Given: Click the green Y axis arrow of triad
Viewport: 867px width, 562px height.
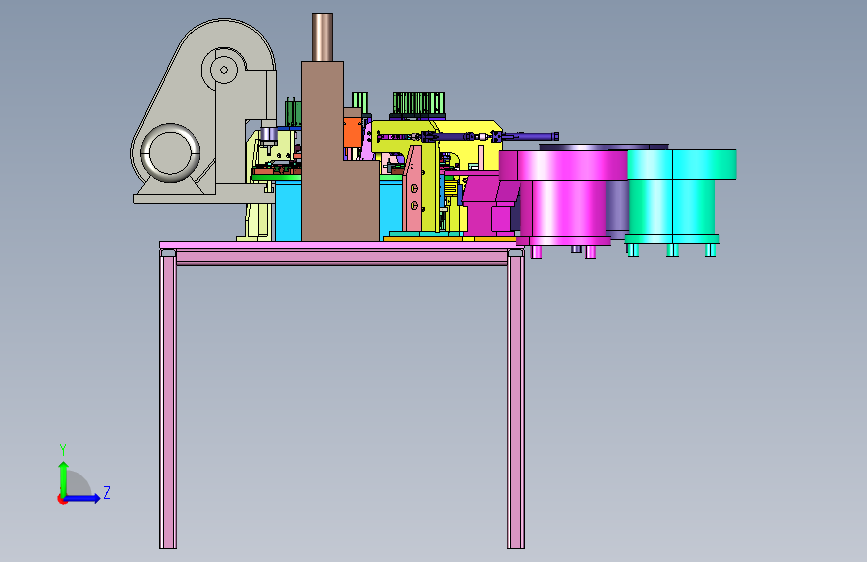Looking at the screenshot, I should tap(64, 478).
